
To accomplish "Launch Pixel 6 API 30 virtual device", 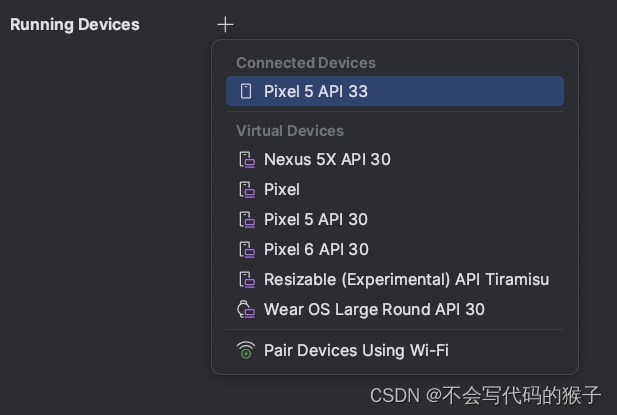I will (316, 250).
